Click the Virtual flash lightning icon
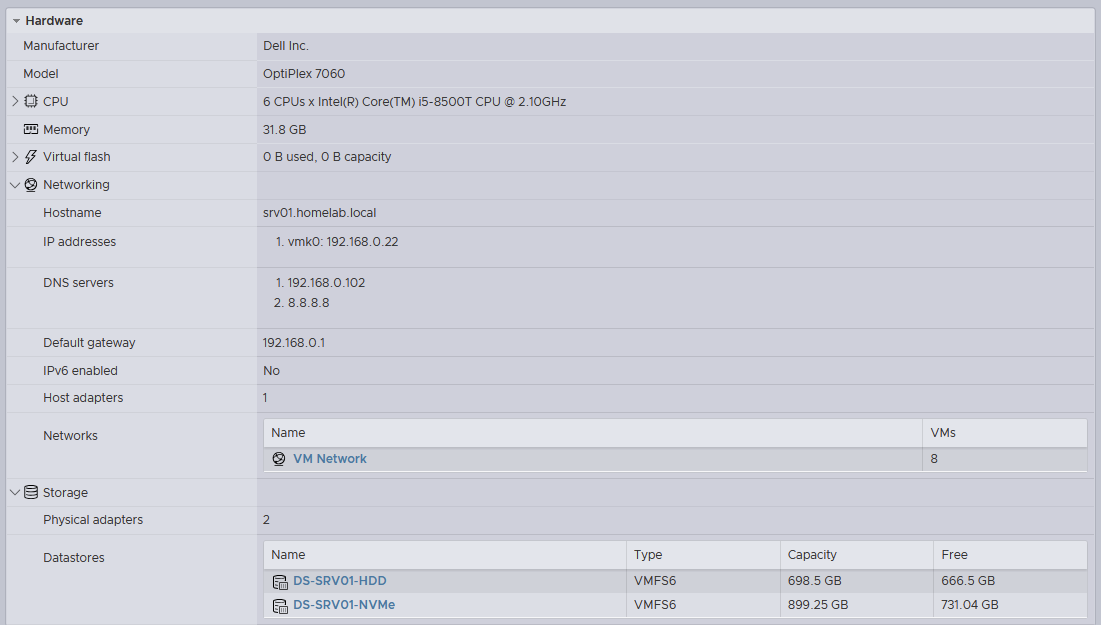This screenshot has width=1101, height=625. coord(31,157)
